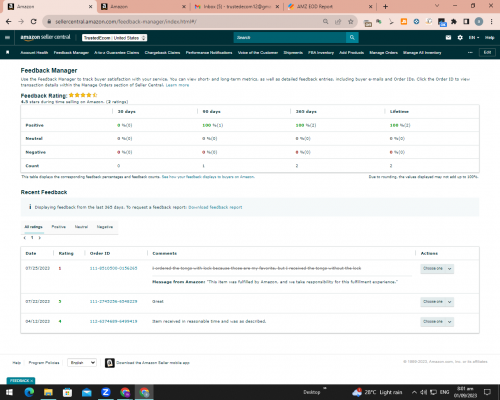The image size is (500, 400).
Task: Select the All ratings tab
Action: pyautogui.click(x=33, y=227)
